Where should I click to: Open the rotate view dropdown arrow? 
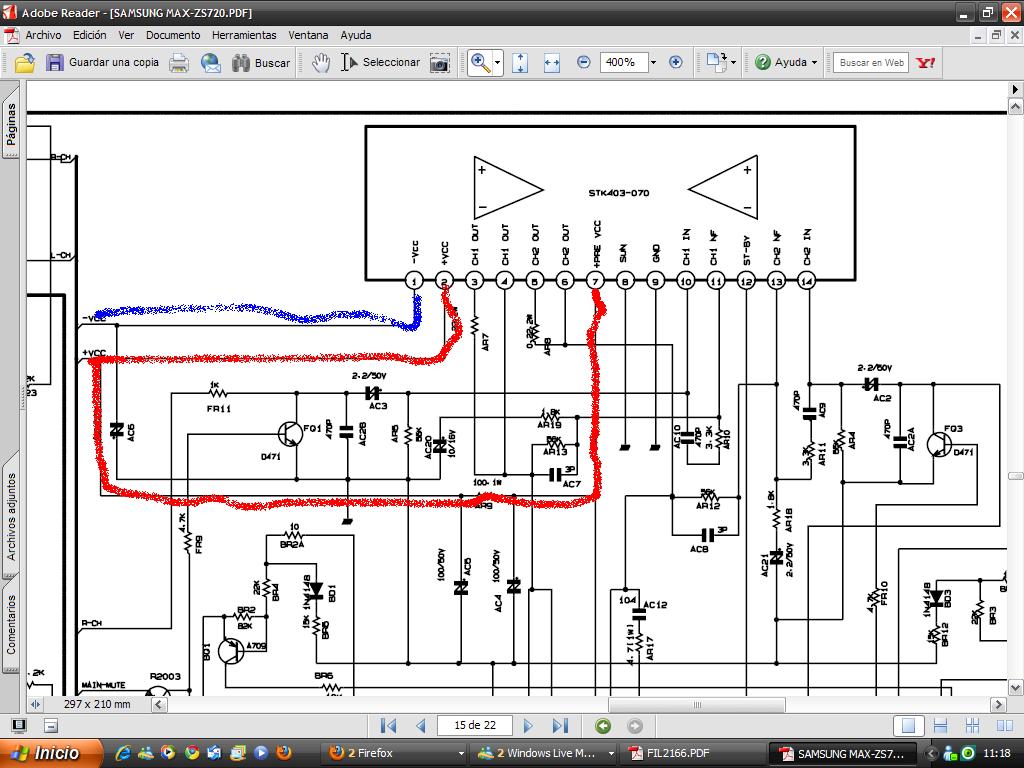[733, 63]
